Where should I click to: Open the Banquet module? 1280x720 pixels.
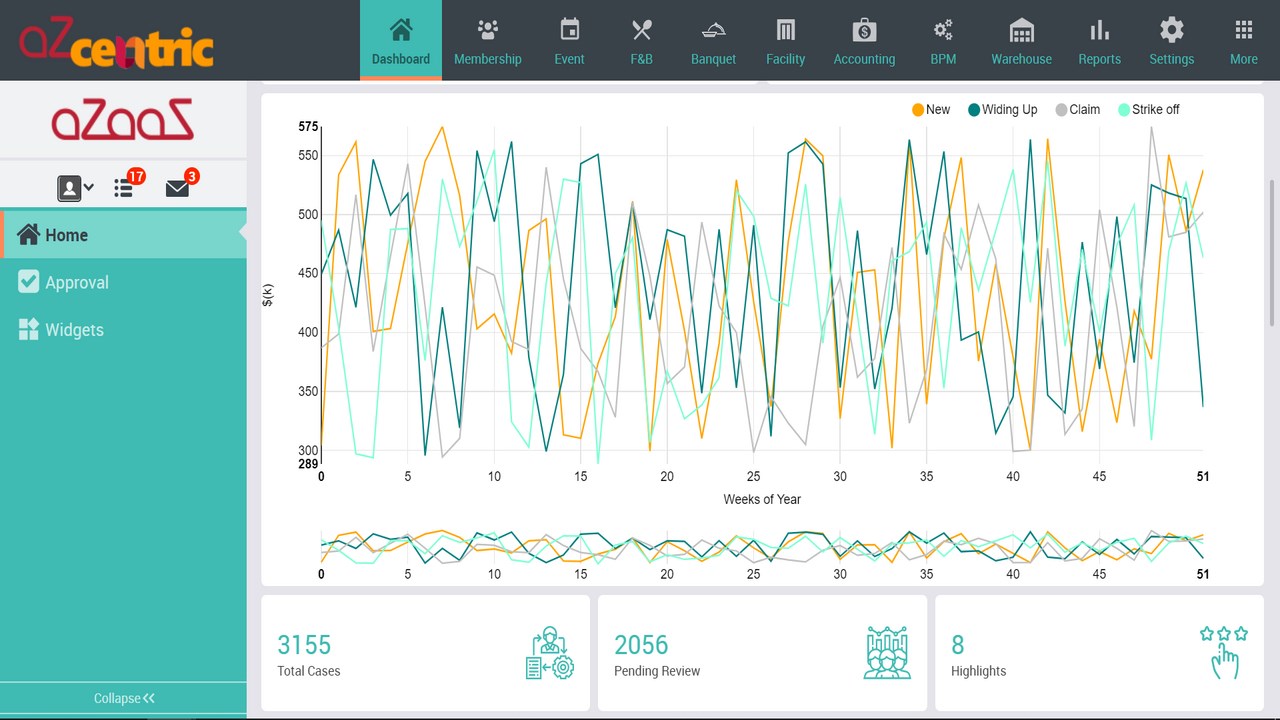coord(713,40)
